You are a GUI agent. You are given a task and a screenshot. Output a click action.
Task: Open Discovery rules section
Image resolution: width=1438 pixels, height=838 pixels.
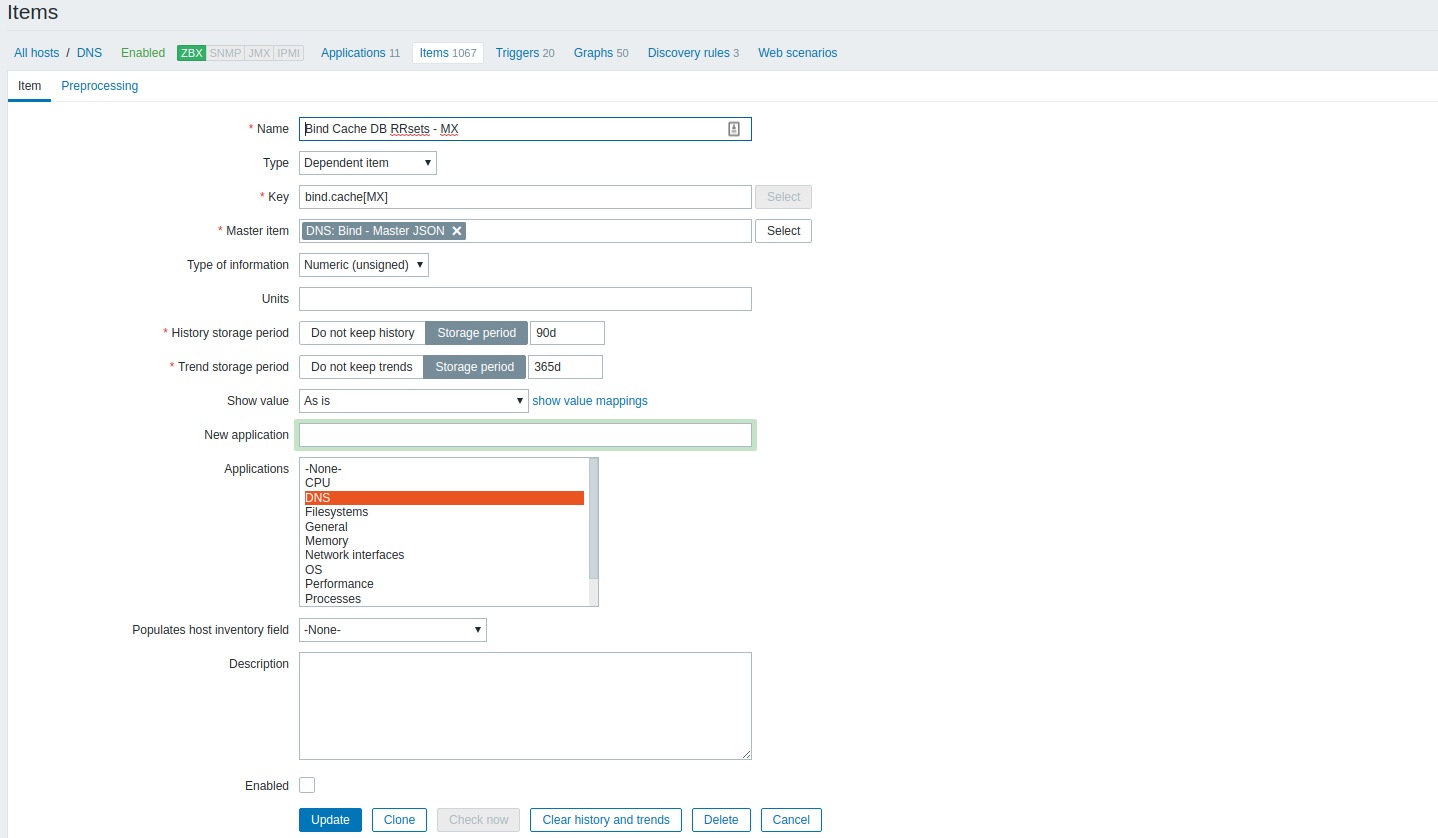click(x=693, y=53)
